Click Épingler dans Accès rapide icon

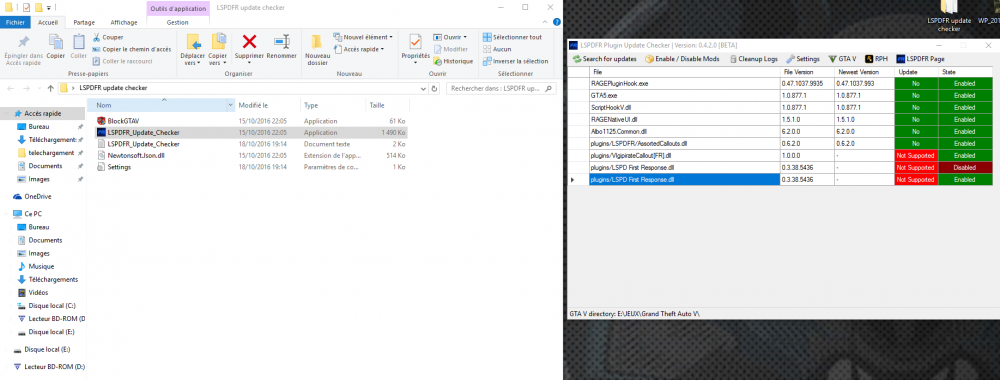[23, 43]
